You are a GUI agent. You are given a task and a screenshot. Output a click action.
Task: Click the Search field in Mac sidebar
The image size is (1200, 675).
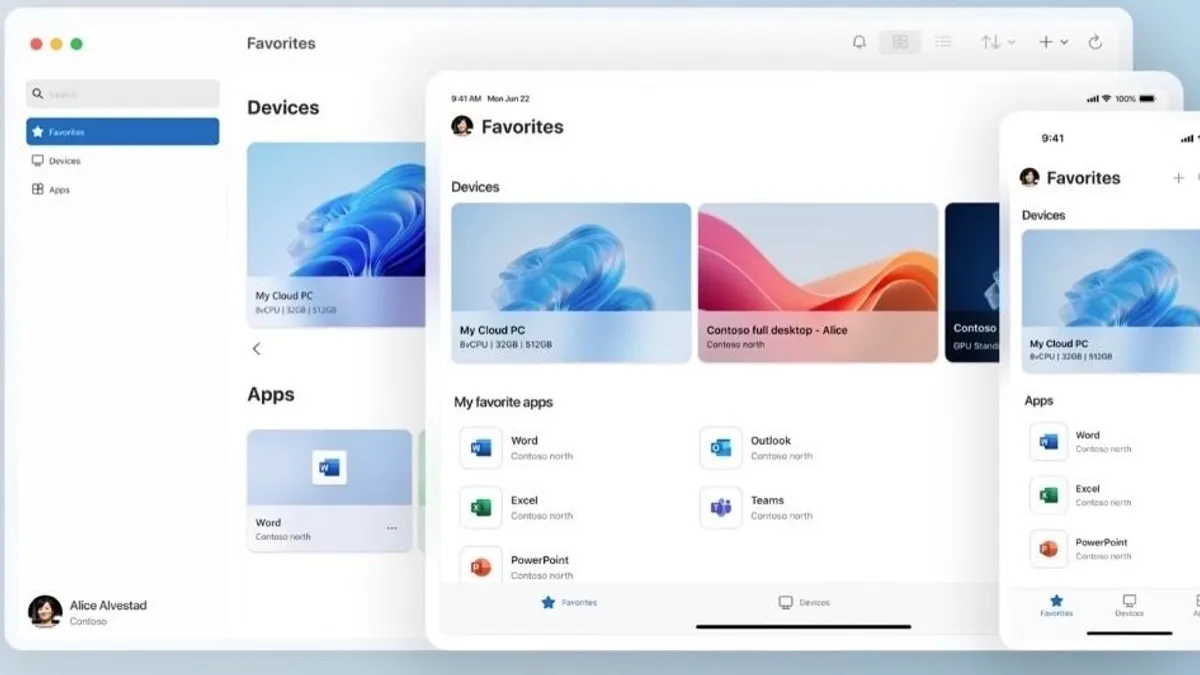click(x=123, y=93)
